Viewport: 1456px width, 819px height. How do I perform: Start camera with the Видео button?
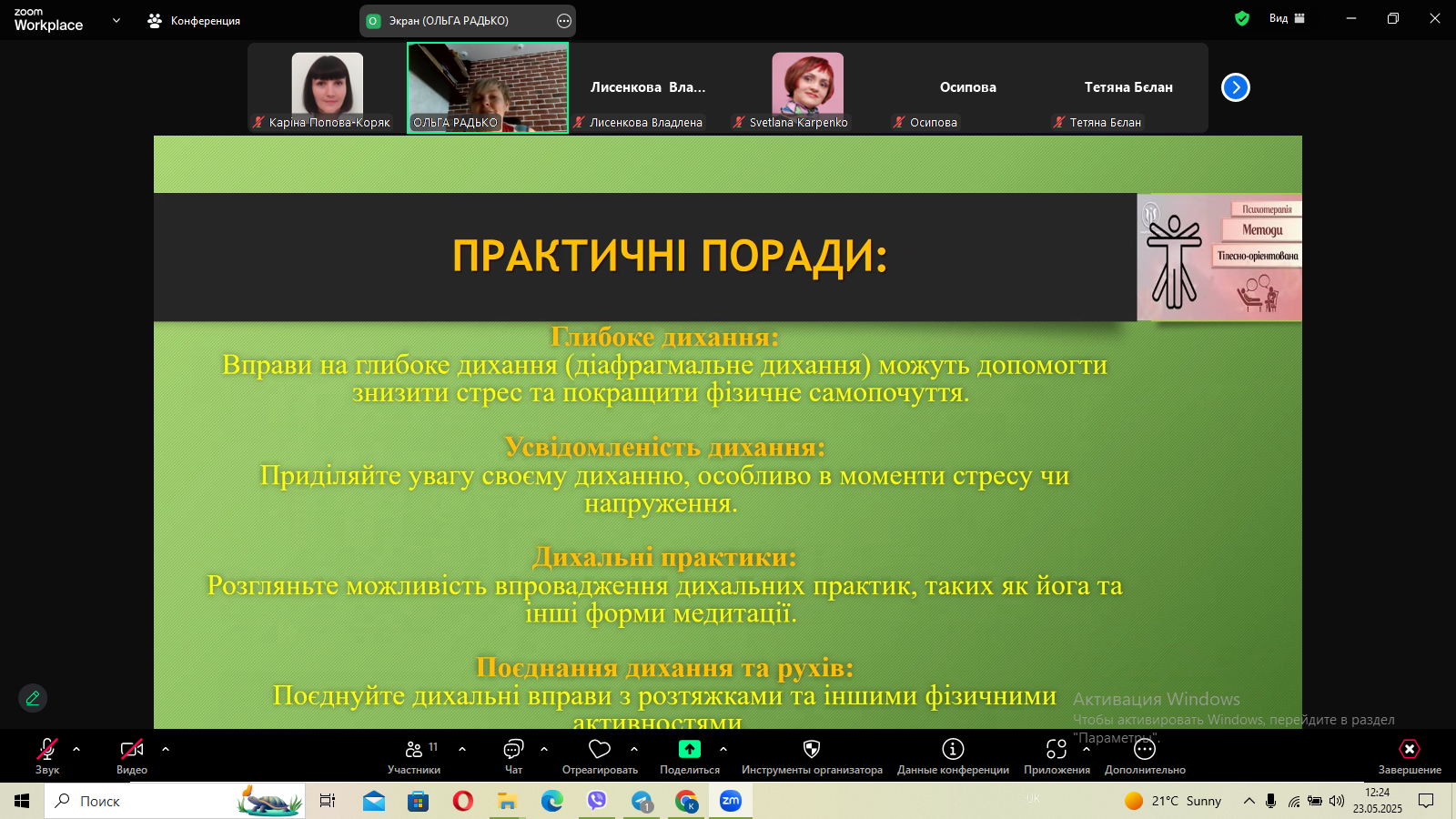132,756
